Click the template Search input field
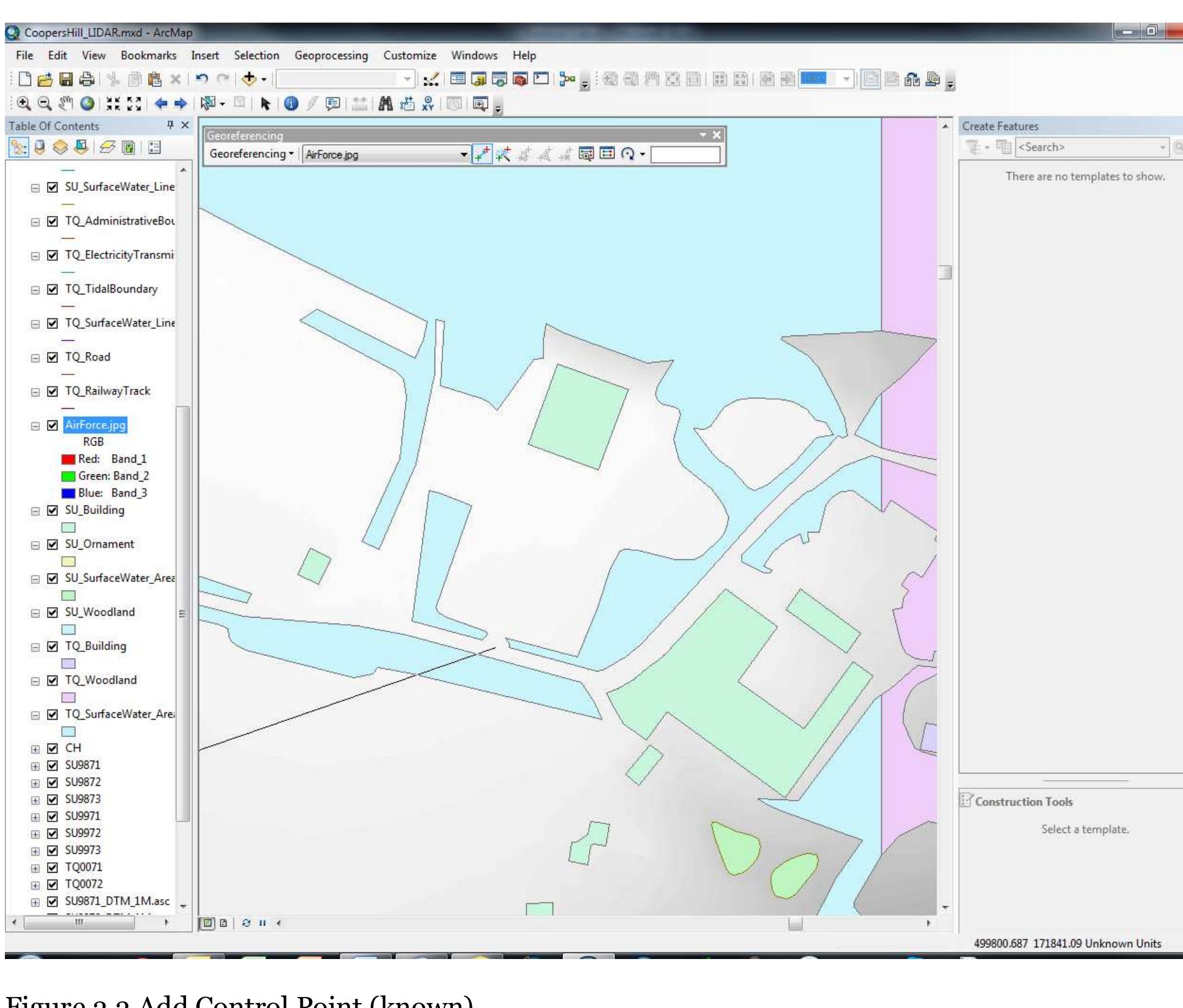1183x1008 pixels. pos(1091,147)
